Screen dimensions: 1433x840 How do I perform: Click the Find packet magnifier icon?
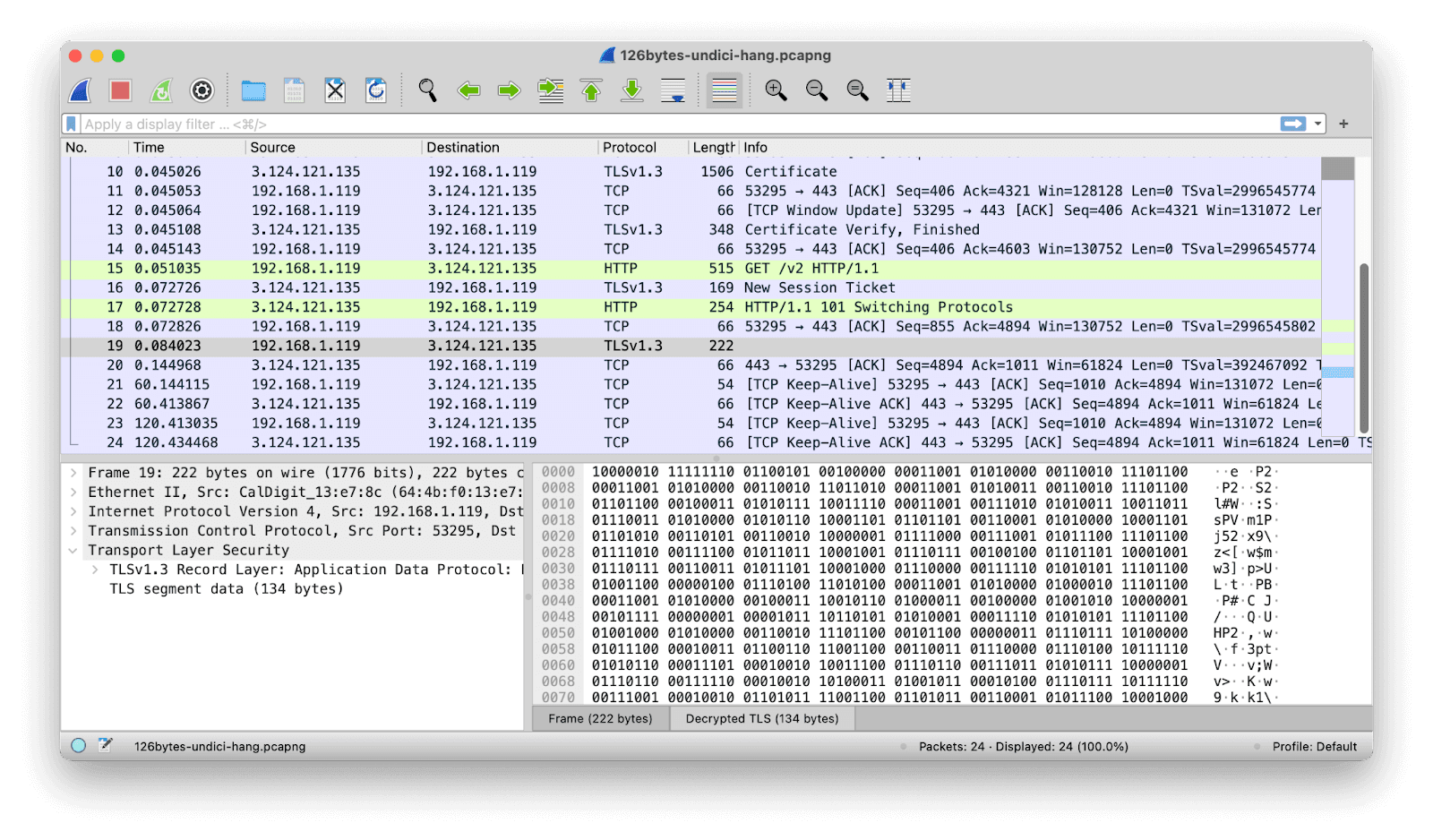[427, 90]
